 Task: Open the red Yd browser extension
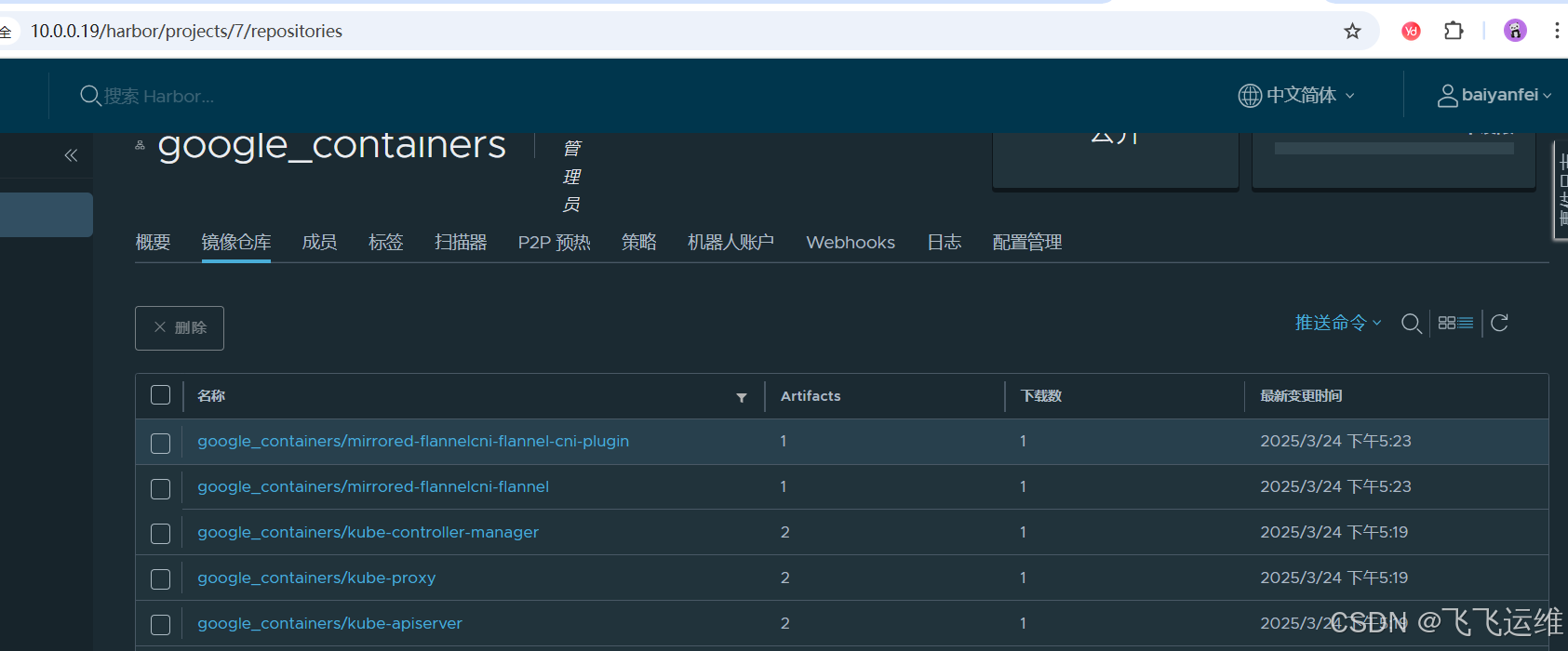[x=1411, y=32]
